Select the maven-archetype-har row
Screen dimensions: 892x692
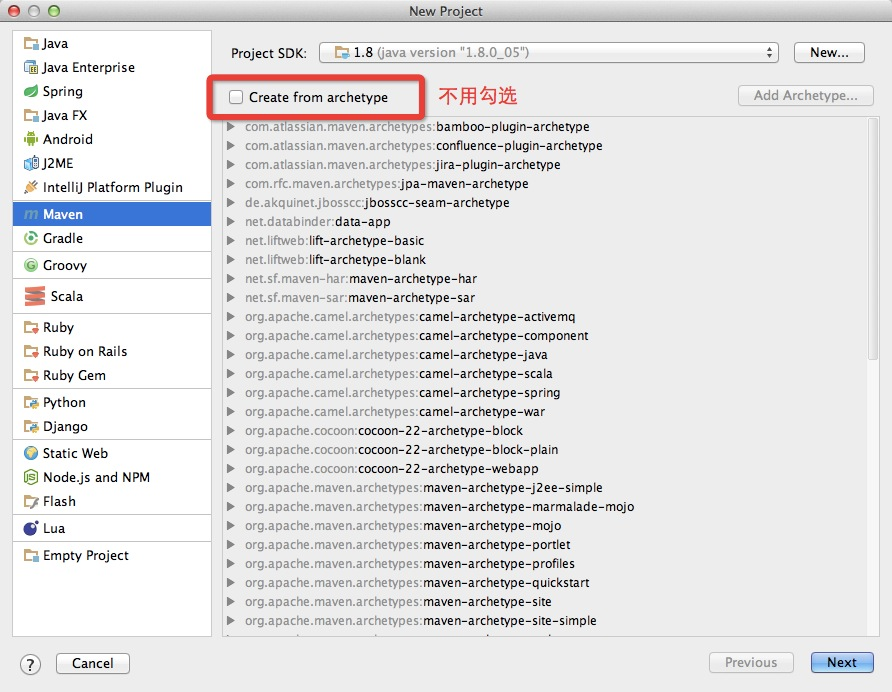(x=546, y=278)
